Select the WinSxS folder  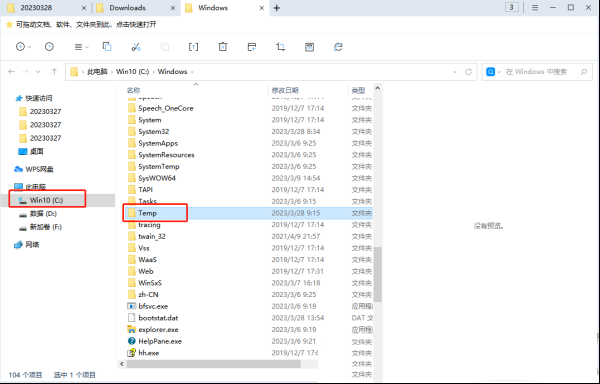[150, 283]
